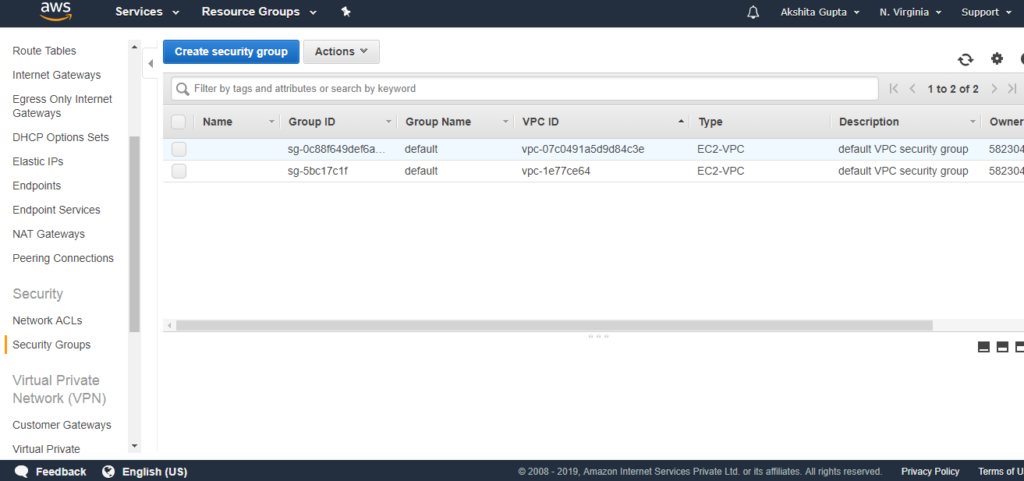
Task: Click the sidebar vertical scrollbar thumb
Action: [x=135, y=234]
